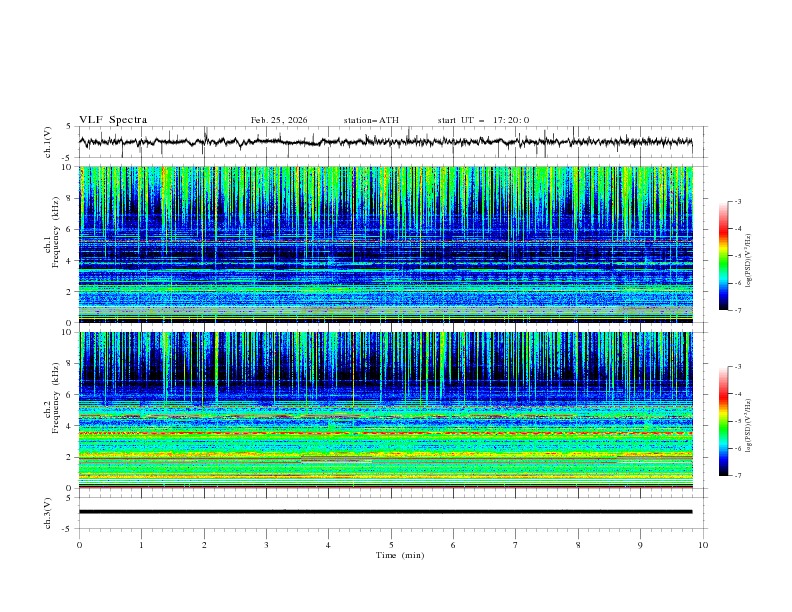Click the "station=ATH" label
792x612 pixels.
[x=371, y=120]
